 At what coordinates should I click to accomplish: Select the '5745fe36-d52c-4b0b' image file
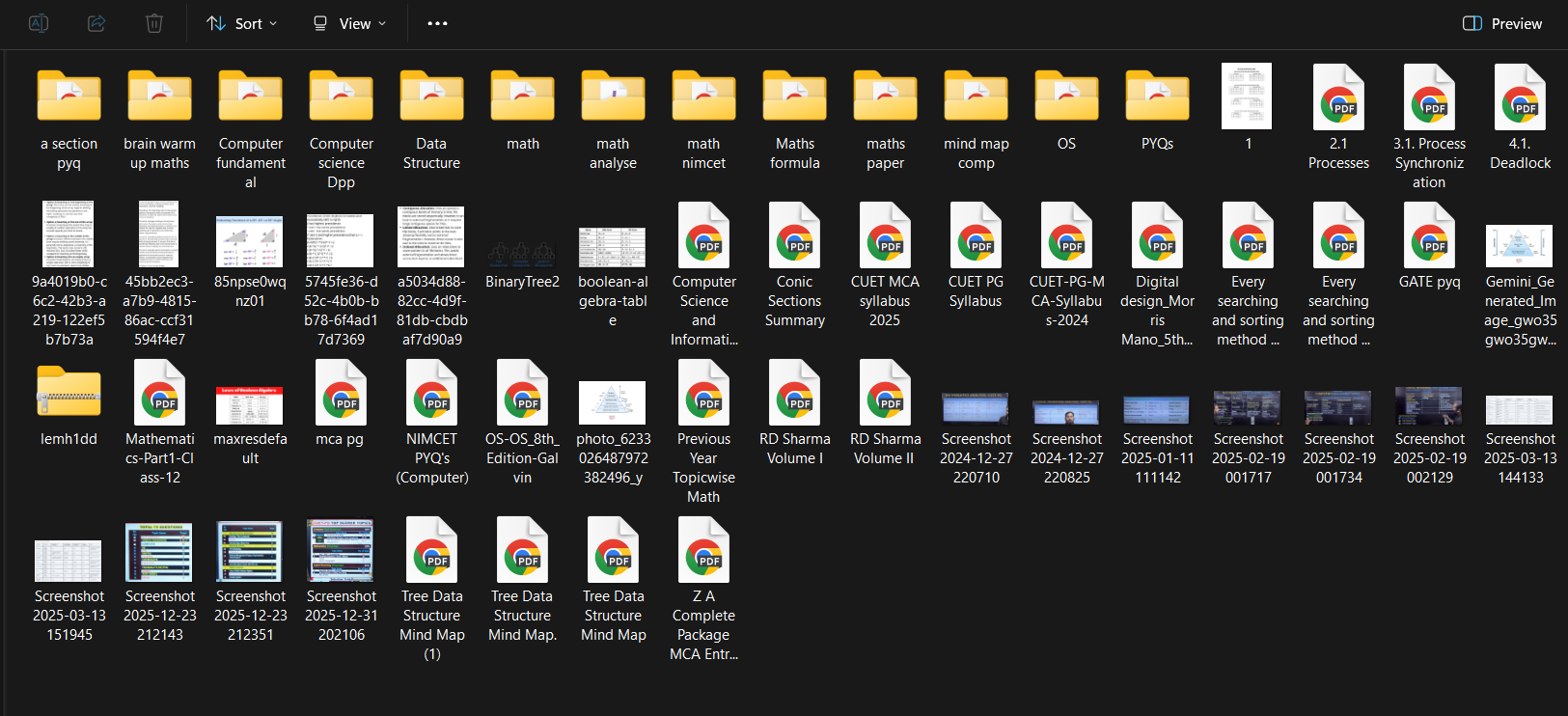[341, 241]
